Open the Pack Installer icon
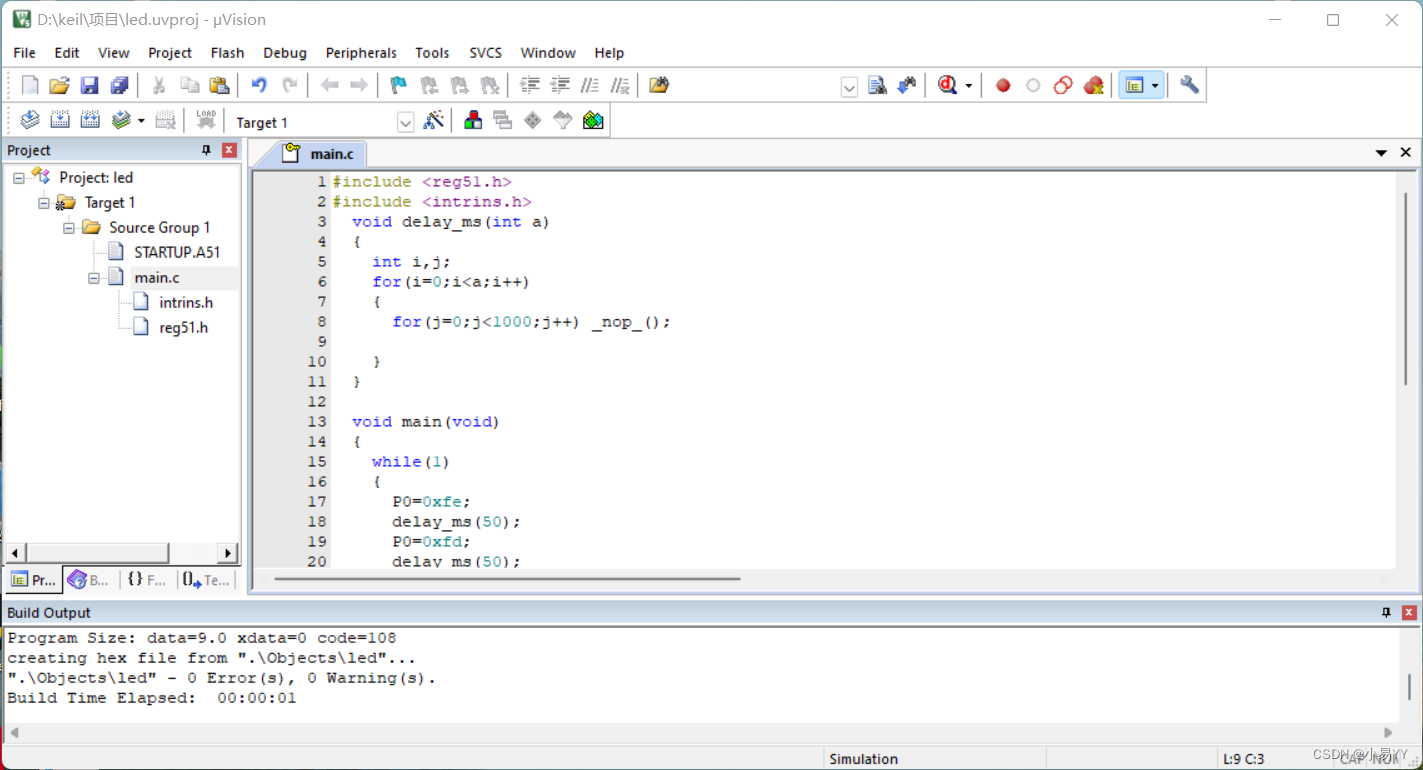 [x=593, y=121]
